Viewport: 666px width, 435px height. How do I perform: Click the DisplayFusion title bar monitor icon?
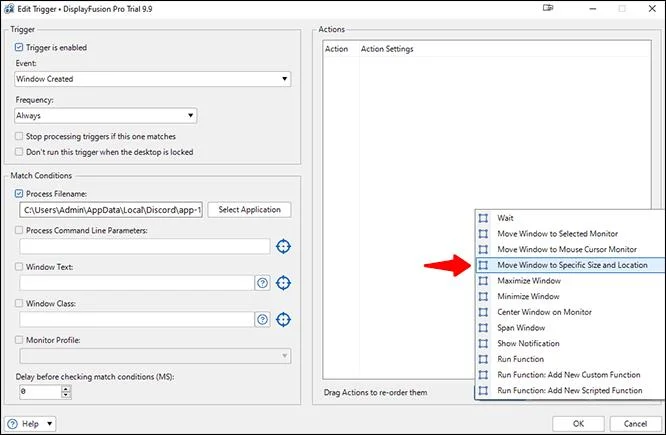[548, 8]
